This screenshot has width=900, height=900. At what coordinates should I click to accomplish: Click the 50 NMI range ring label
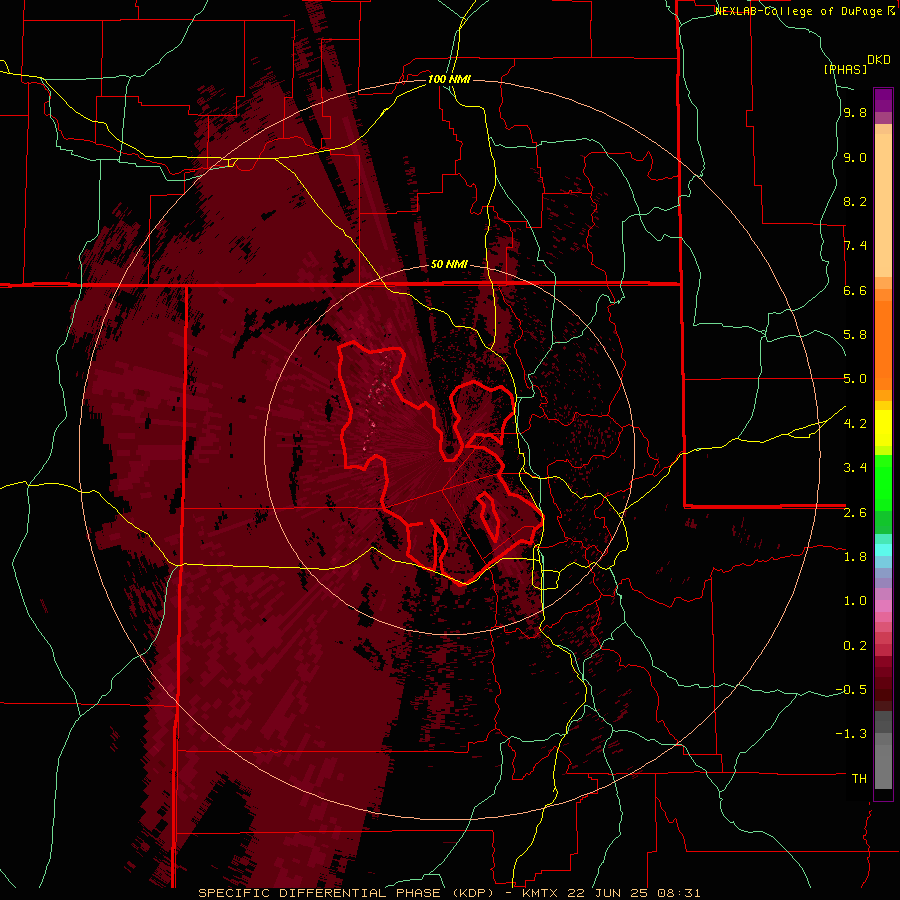pyautogui.click(x=449, y=265)
